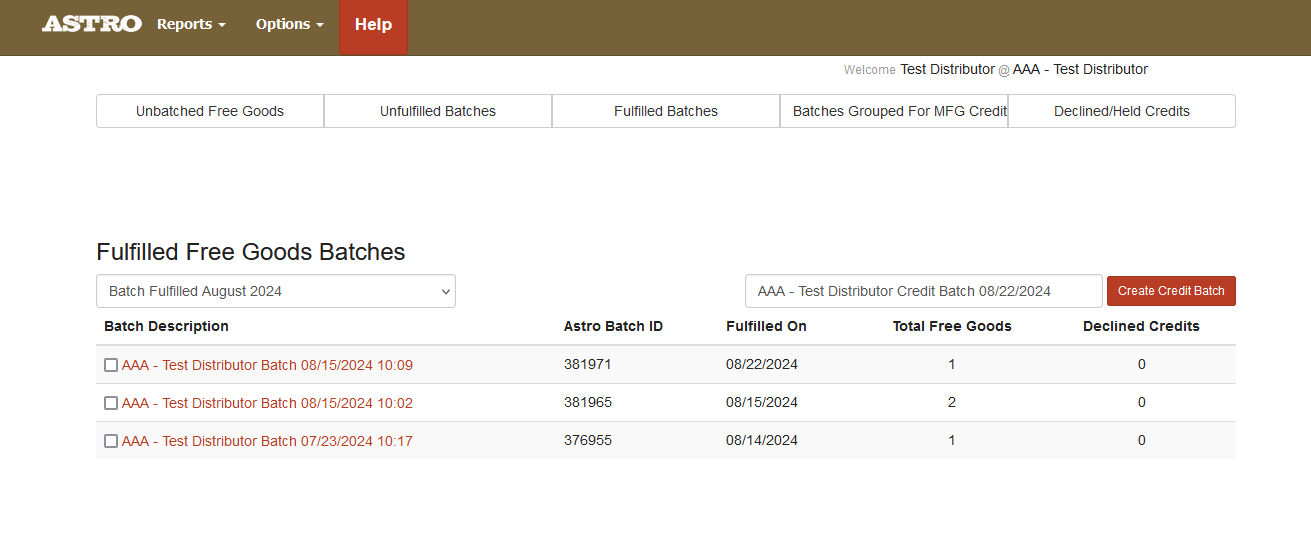The width and height of the screenshot is (1311, 542).
Task: Open the Reports menu
Action: point(191,24)
